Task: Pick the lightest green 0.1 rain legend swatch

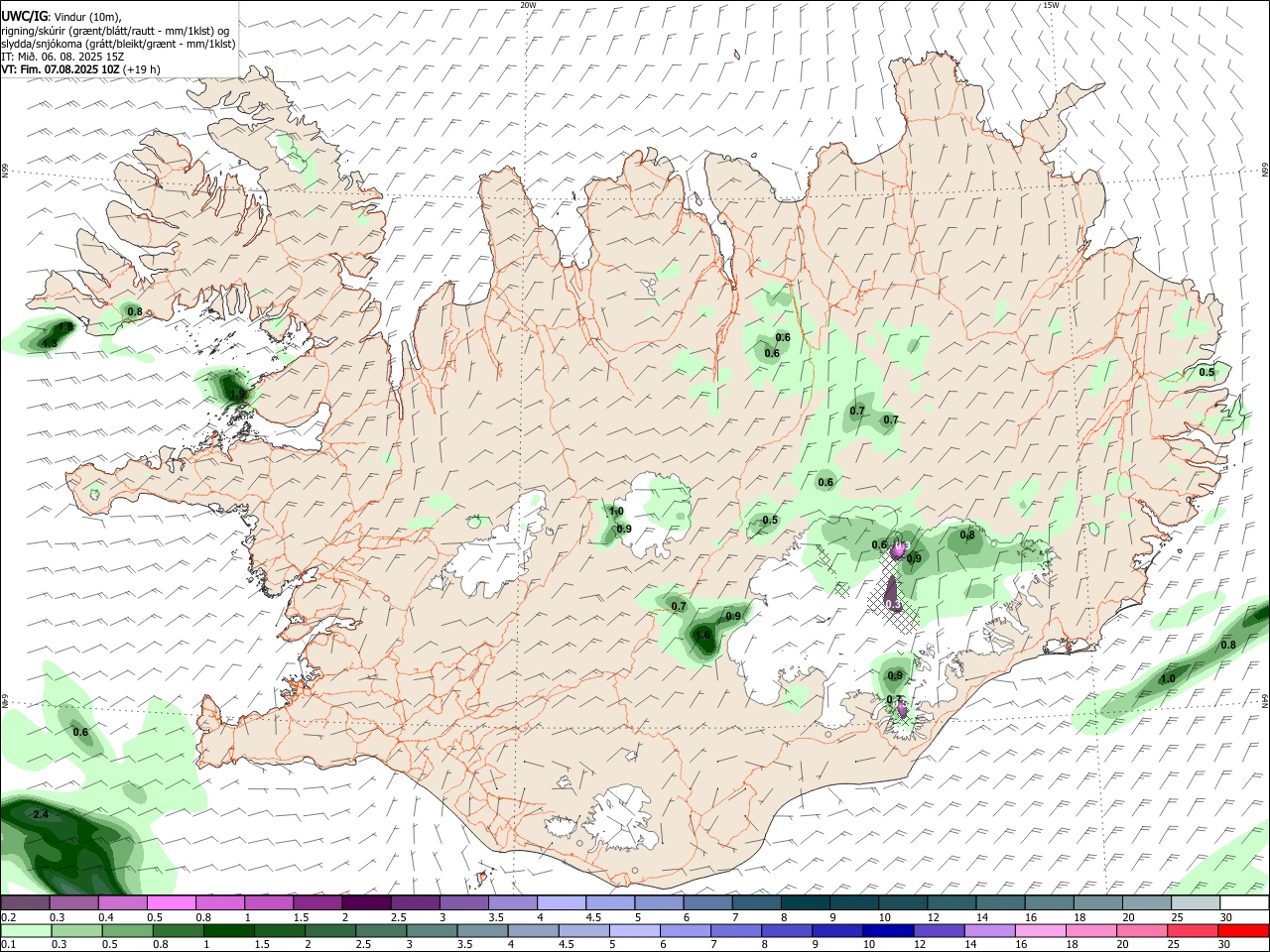Action: pyautogui.click(x=26, y=930)
